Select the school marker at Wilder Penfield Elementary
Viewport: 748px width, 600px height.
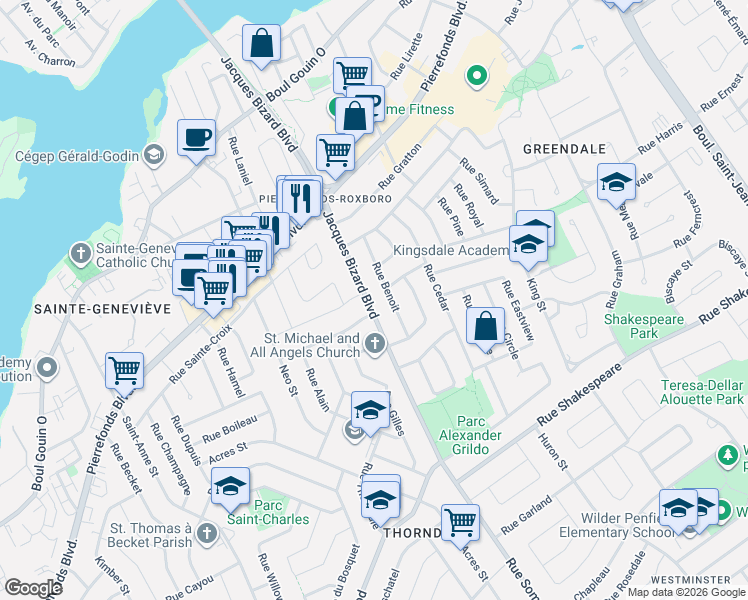(x=678, y=508)
